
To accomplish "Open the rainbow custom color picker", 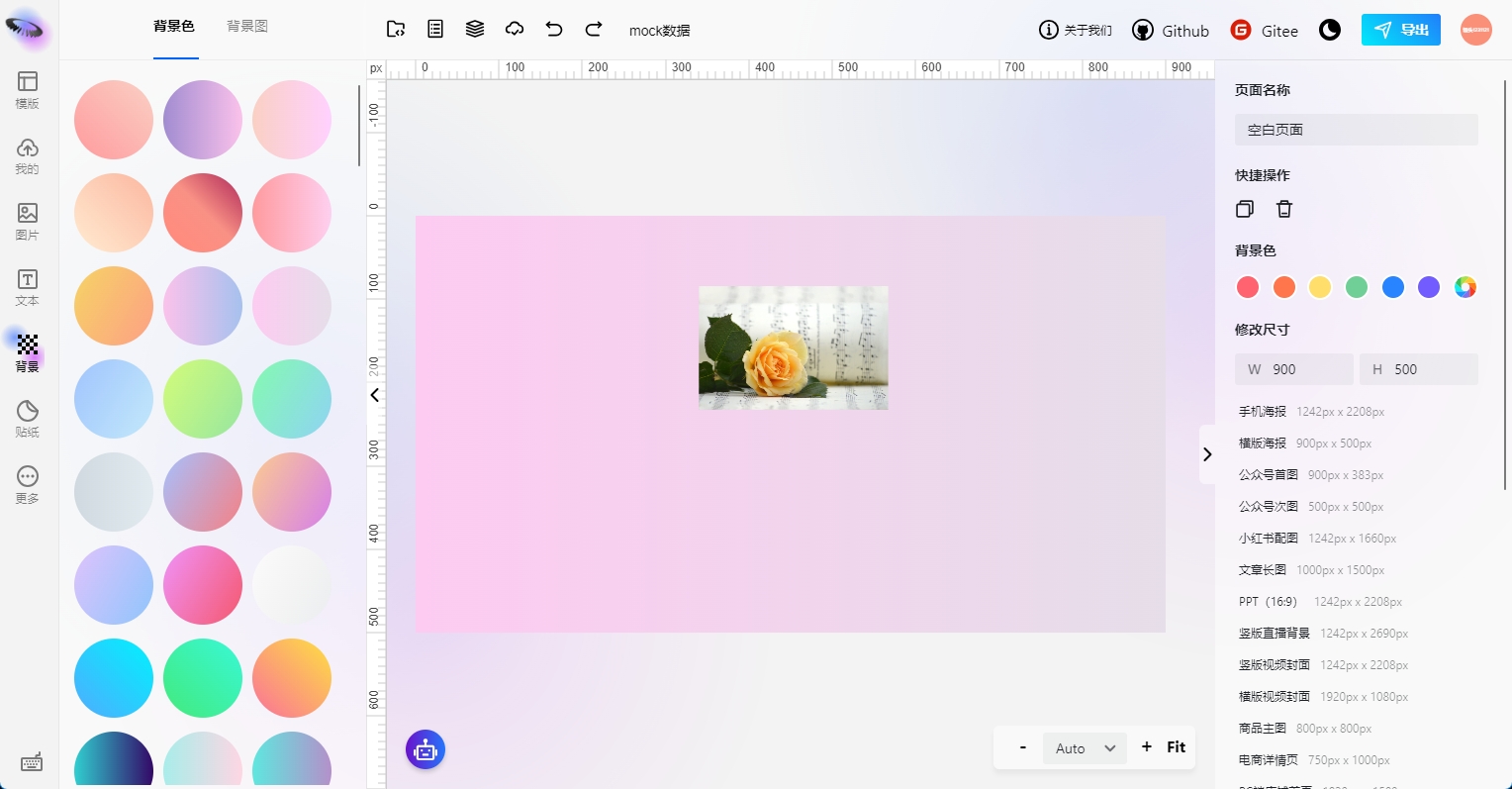I will coord(1465,287).
